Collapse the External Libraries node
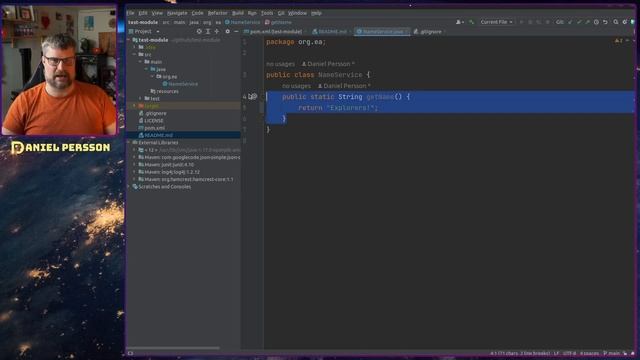The image size is (640, 360). click(x=129, y=142)
